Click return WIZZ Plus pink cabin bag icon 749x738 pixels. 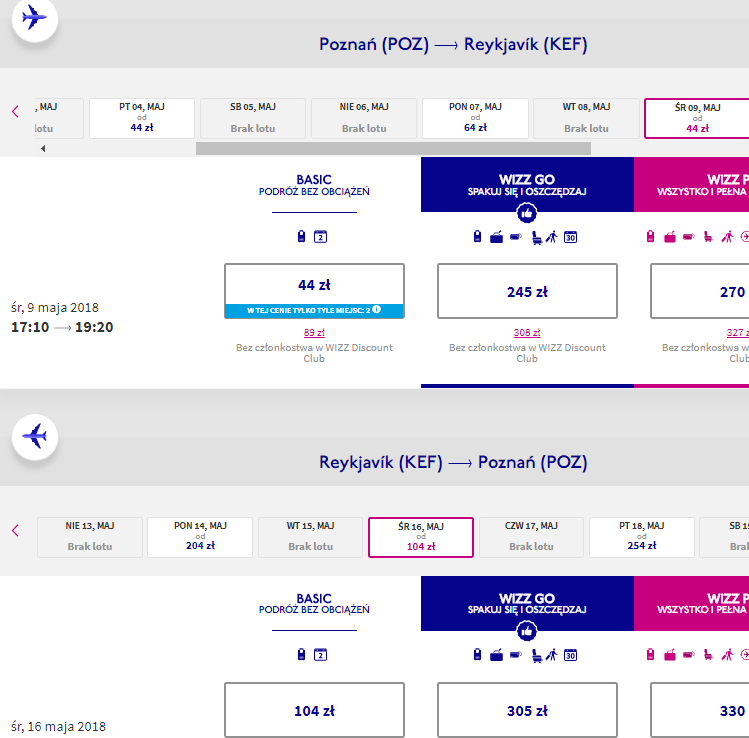pyautogui.click(x=650, y=654)
